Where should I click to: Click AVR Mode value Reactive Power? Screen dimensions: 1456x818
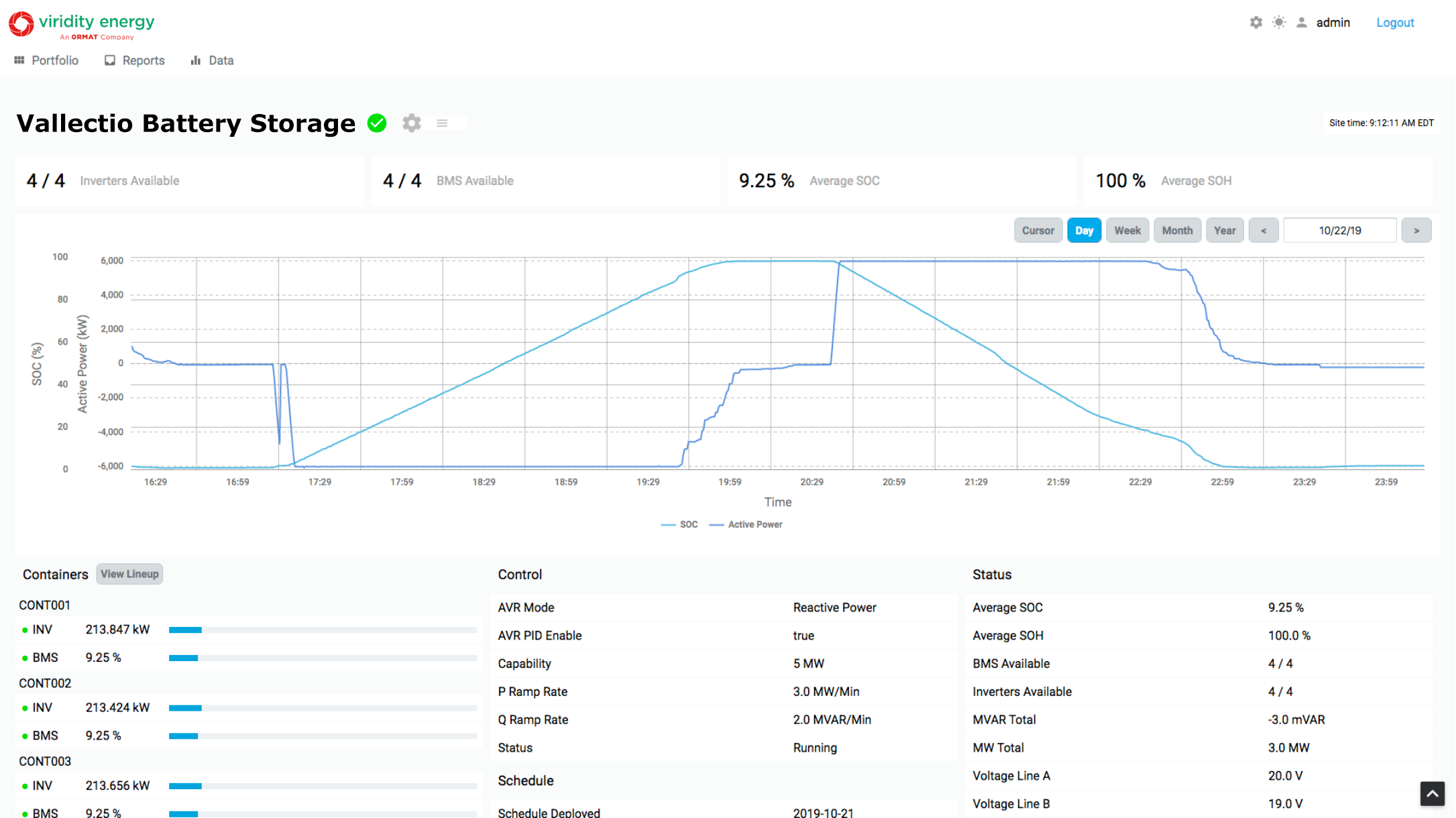pyautogui.click(x=834, y=607)
